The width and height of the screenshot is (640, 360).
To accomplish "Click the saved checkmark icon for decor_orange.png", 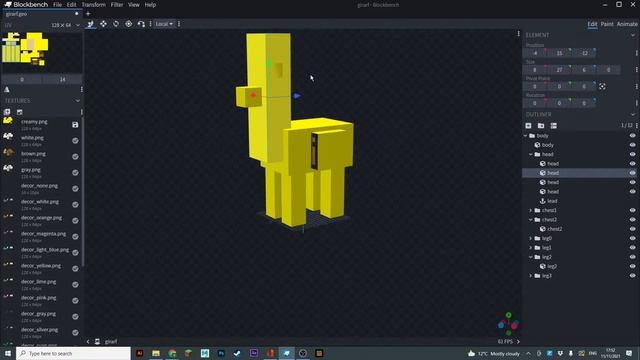I will 75,220.
